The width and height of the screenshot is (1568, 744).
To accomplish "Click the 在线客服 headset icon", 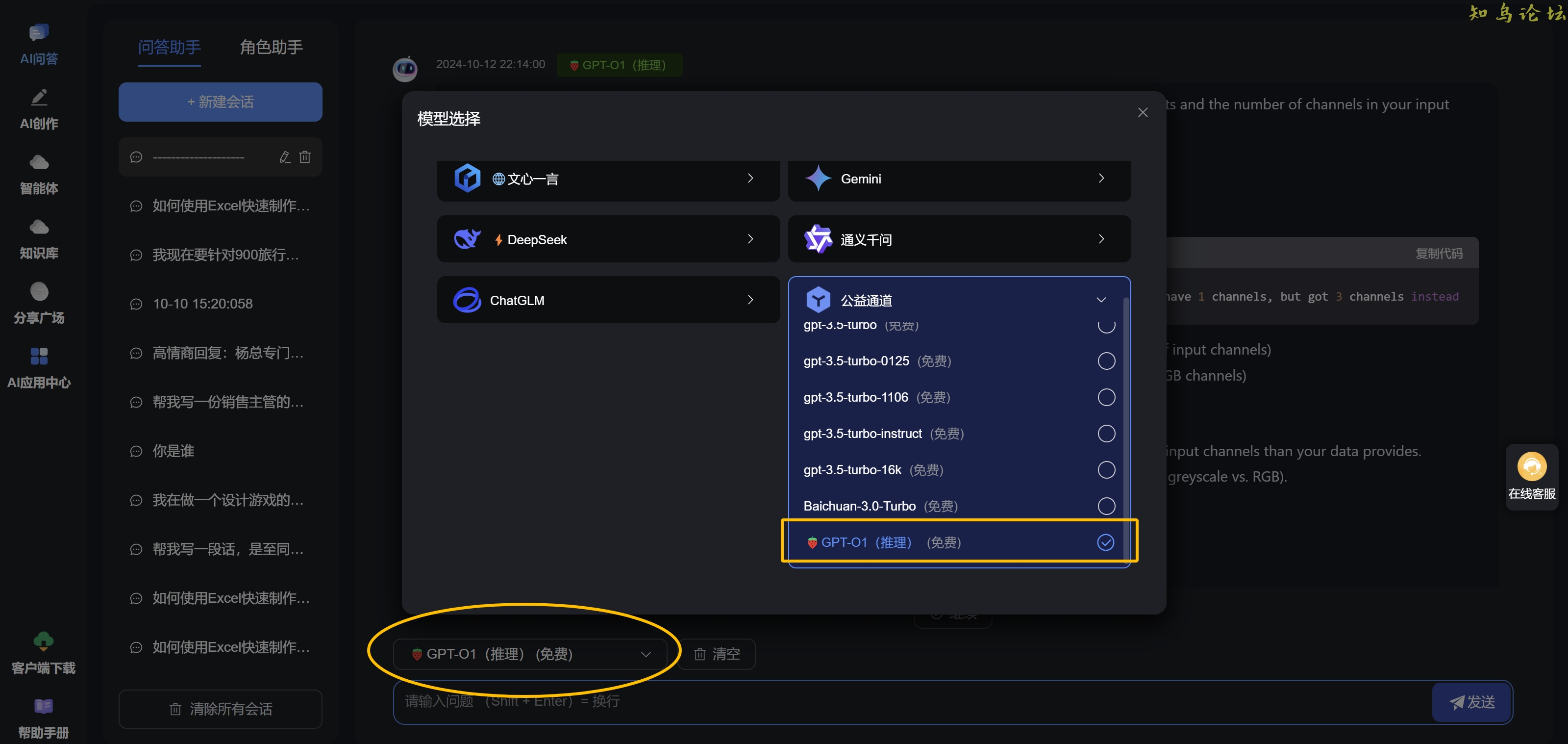I will pos(1531,467).
